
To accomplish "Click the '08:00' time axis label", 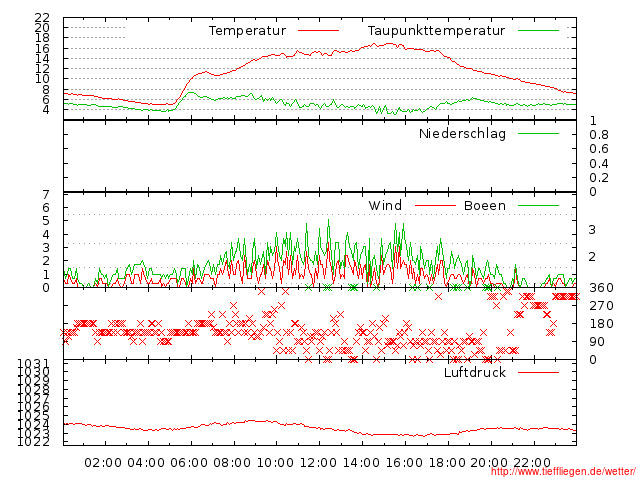I will click(232, 463).
